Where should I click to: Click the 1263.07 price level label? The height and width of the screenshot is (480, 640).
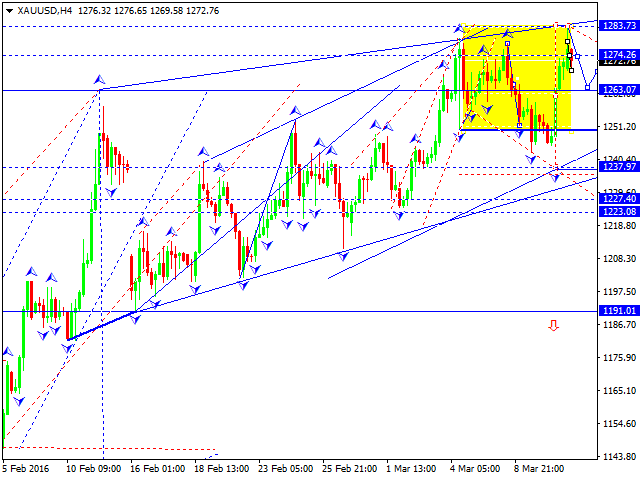619,89
